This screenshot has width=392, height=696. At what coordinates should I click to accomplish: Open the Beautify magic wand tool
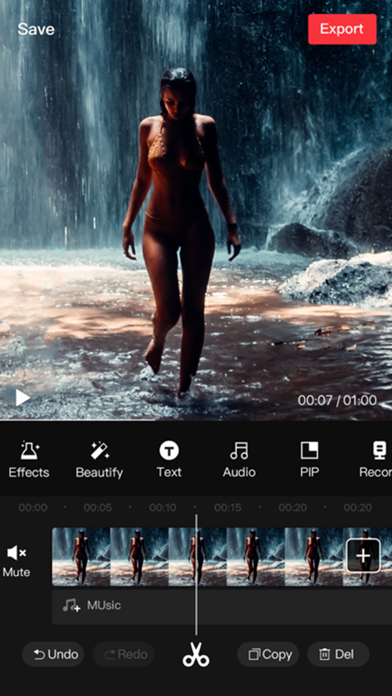(99, 460)
